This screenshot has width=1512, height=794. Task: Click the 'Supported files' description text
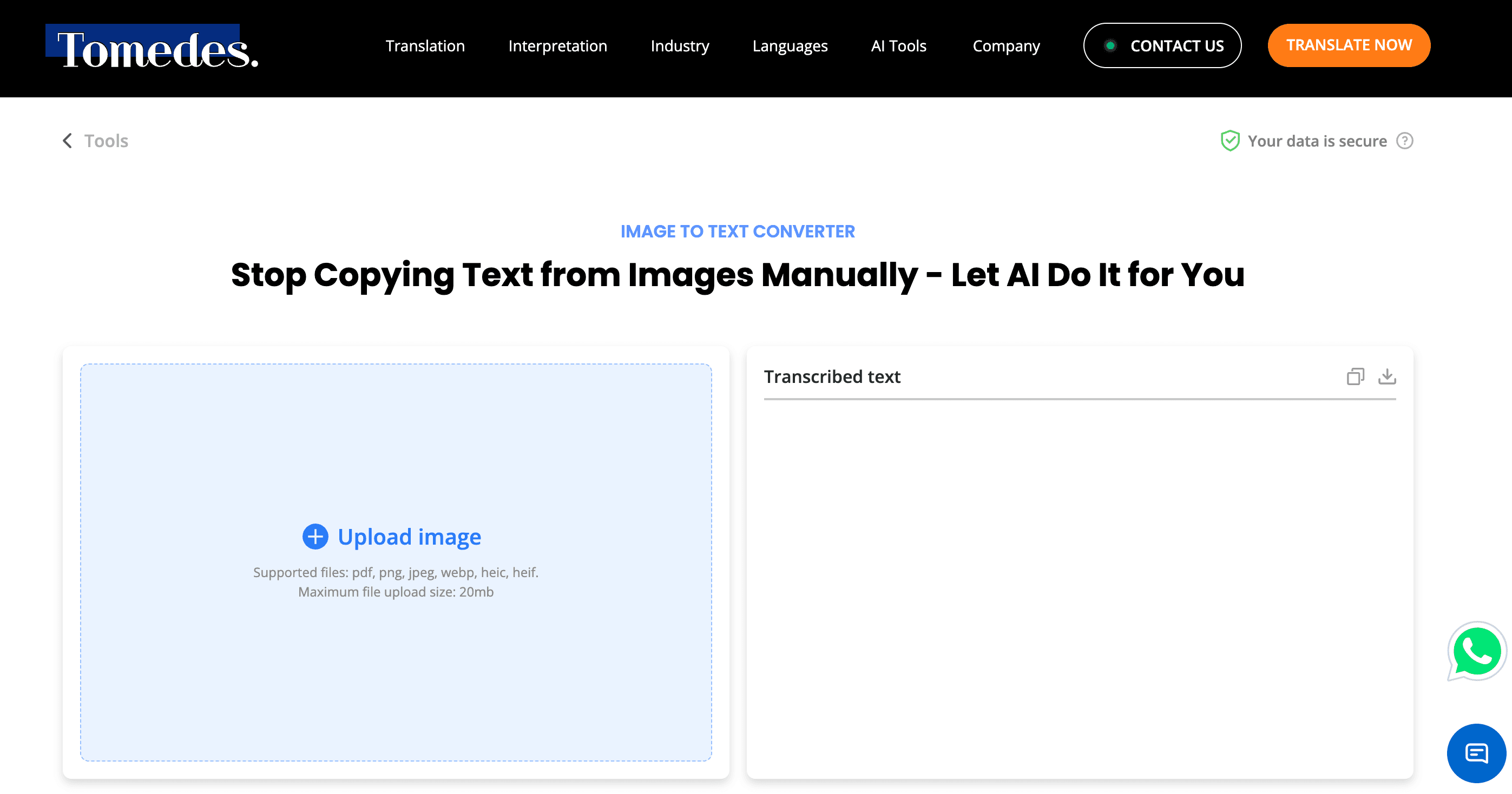point(396,572)
